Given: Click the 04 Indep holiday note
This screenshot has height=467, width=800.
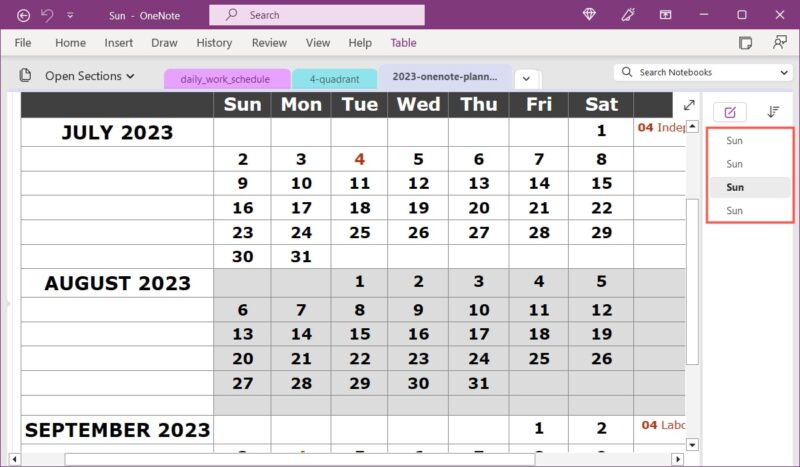Looking at the screenshot, I should coord(661,128).
